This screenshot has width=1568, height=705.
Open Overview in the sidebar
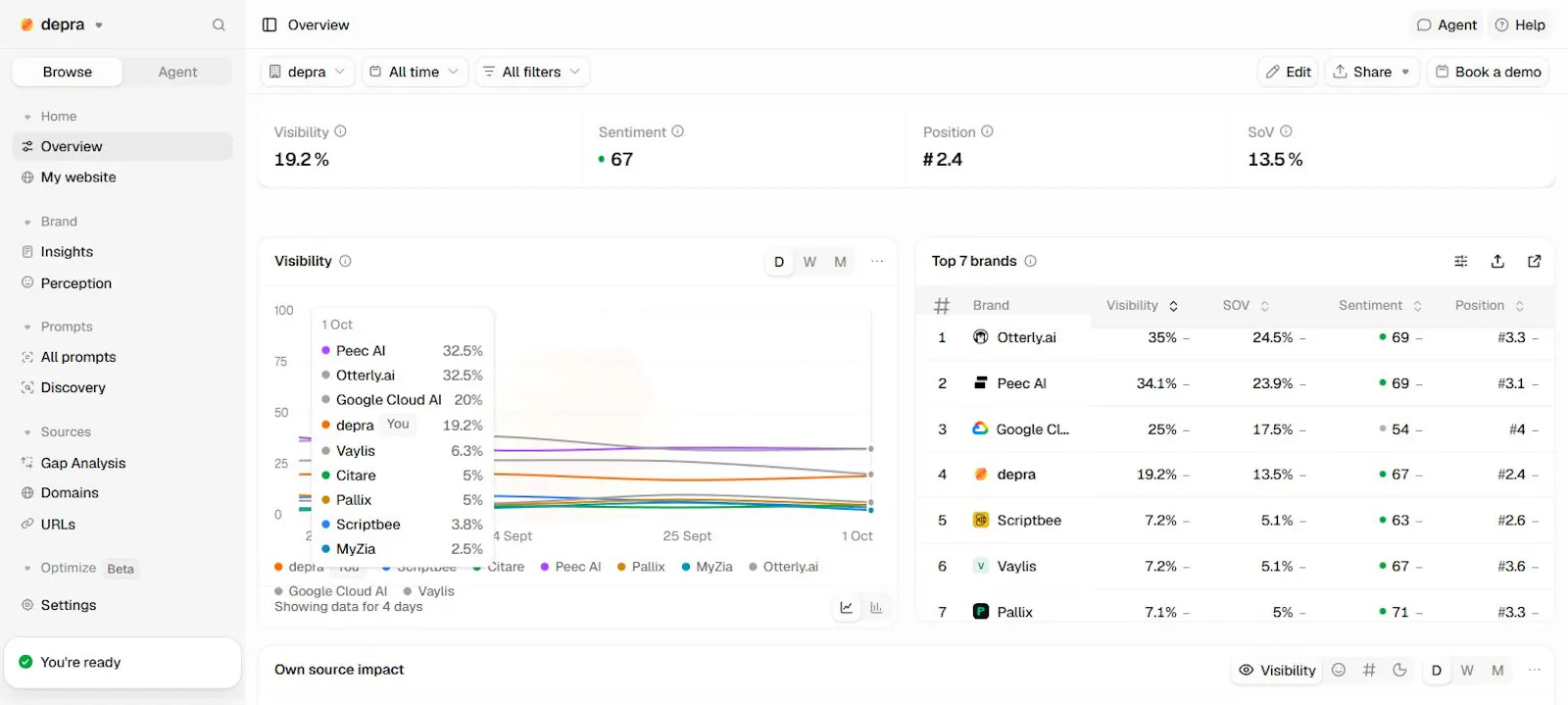122,146
